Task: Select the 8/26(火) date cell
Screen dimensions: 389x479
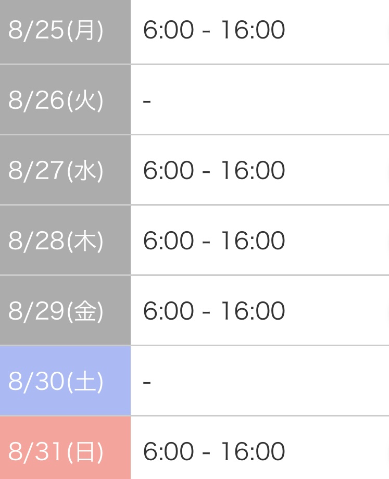Action: 65,99
